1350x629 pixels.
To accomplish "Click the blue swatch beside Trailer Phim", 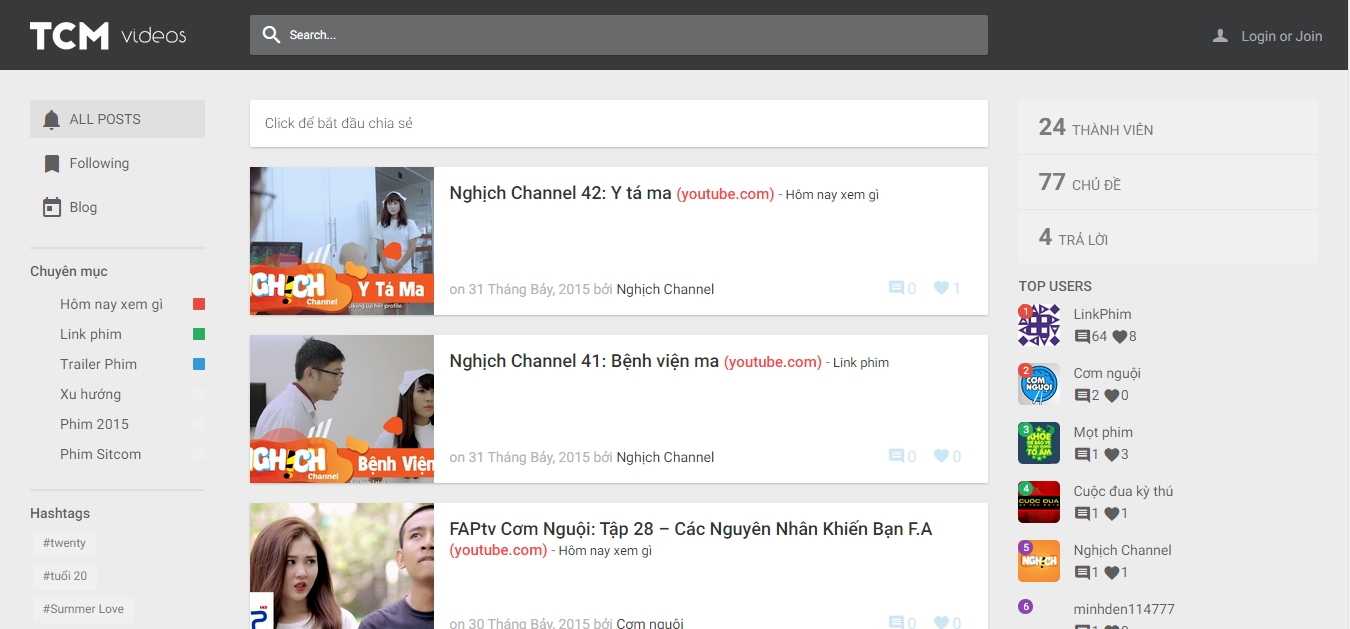I will click(x=199, y=364).
